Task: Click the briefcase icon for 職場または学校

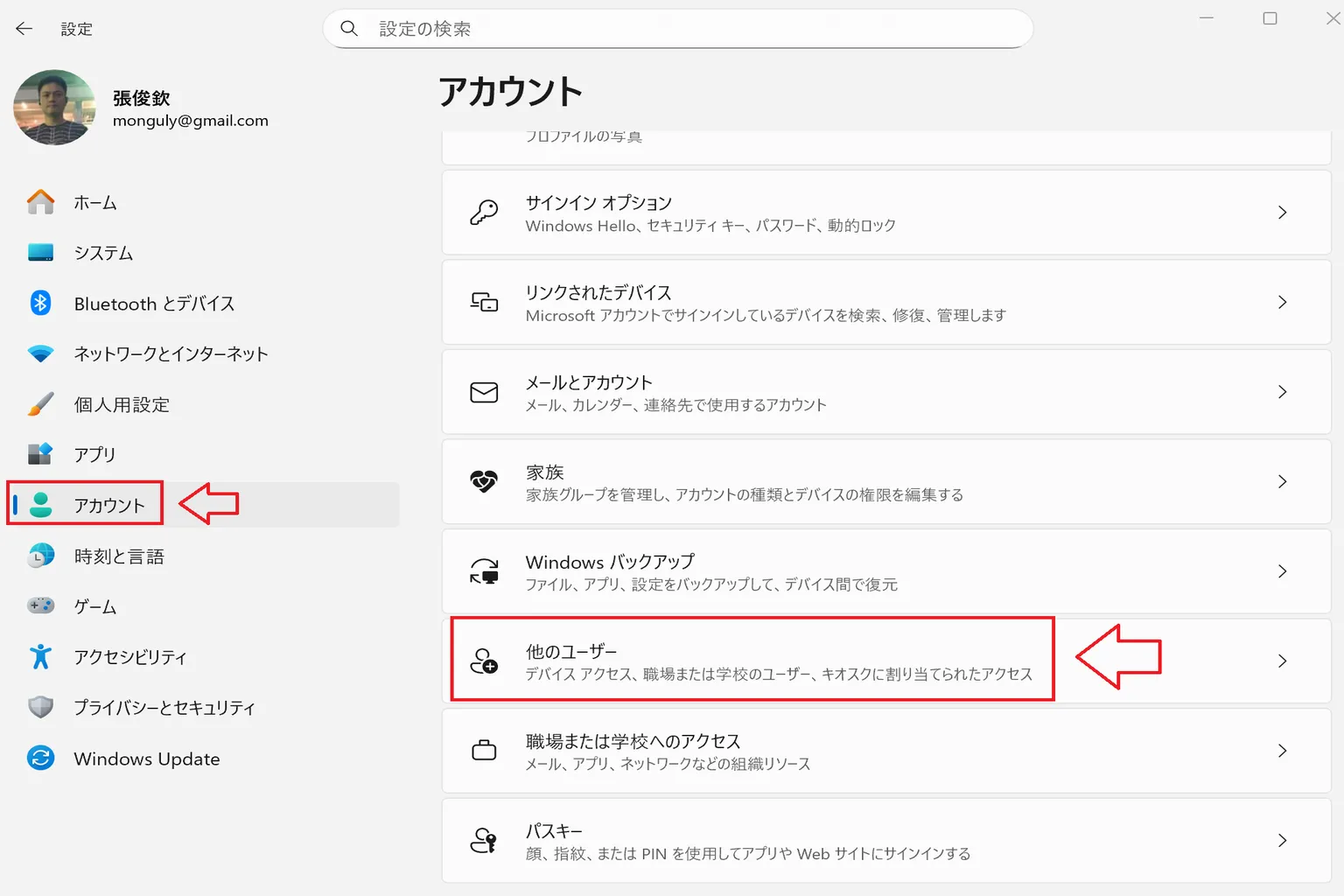Action: (484, 751)
